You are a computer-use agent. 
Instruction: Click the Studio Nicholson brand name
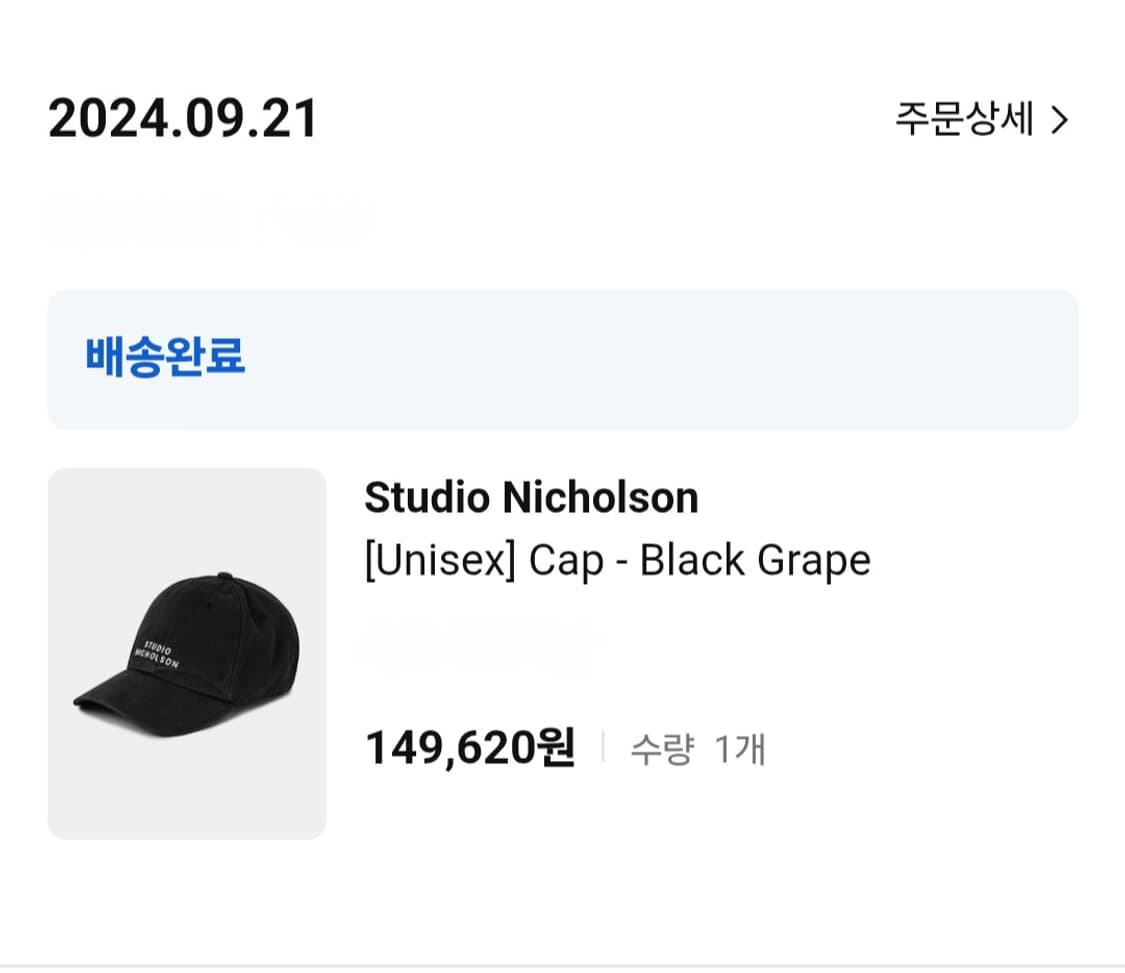pyautogui.click(x=531, y=498)
